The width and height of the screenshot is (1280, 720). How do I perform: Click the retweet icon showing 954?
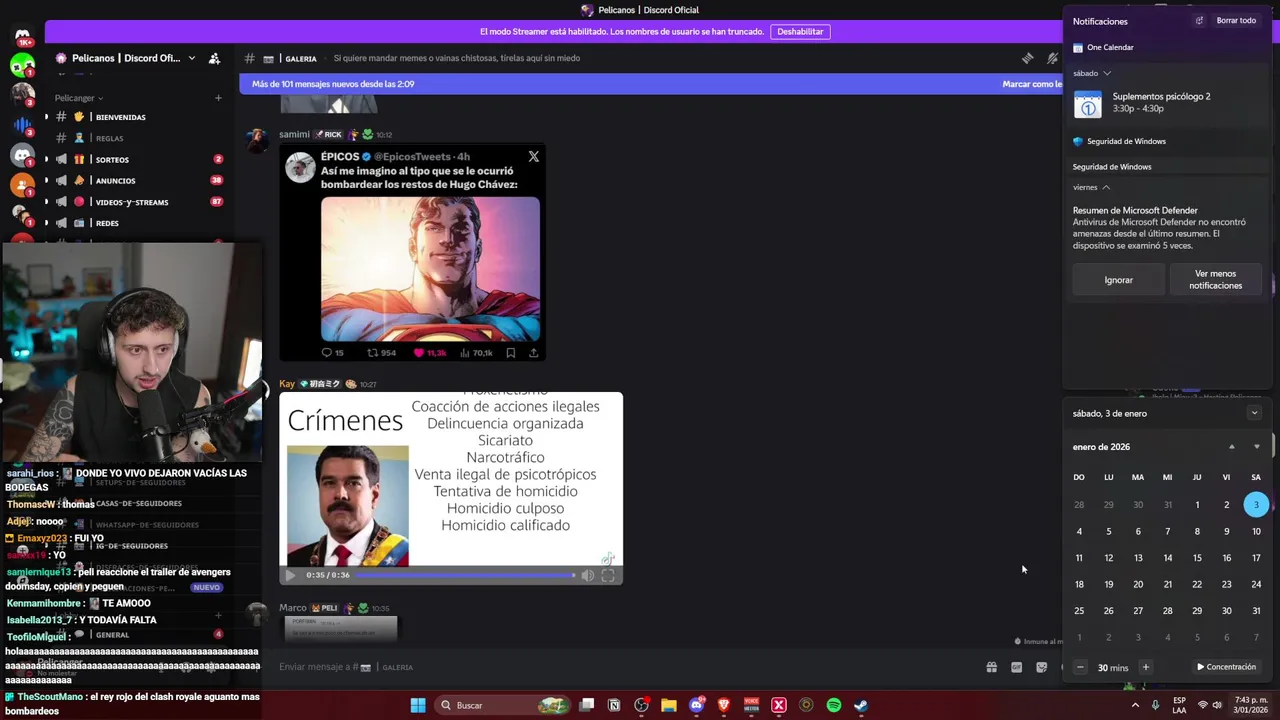373,352
